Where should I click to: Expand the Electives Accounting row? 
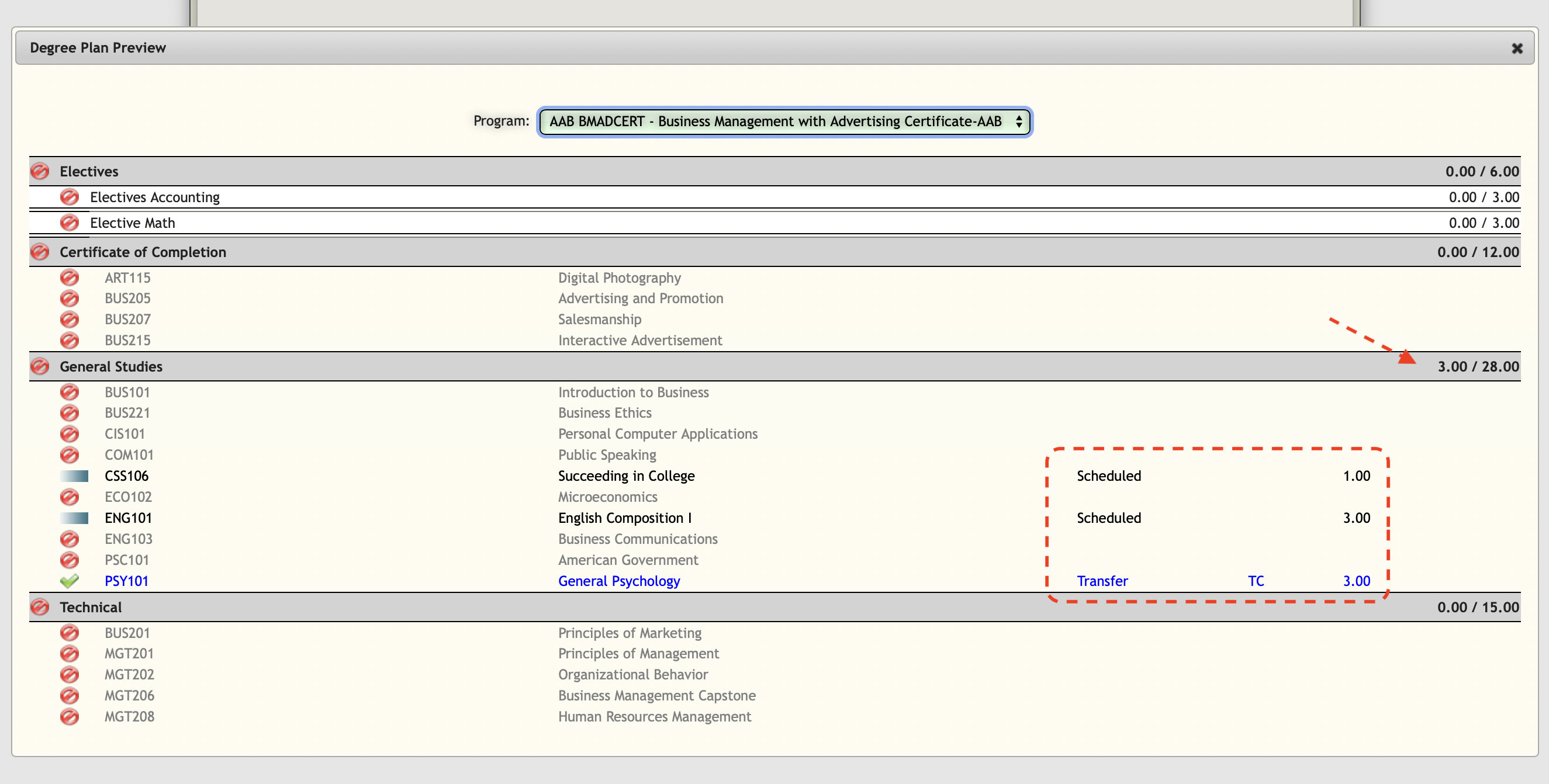click(x=154, y=197)
